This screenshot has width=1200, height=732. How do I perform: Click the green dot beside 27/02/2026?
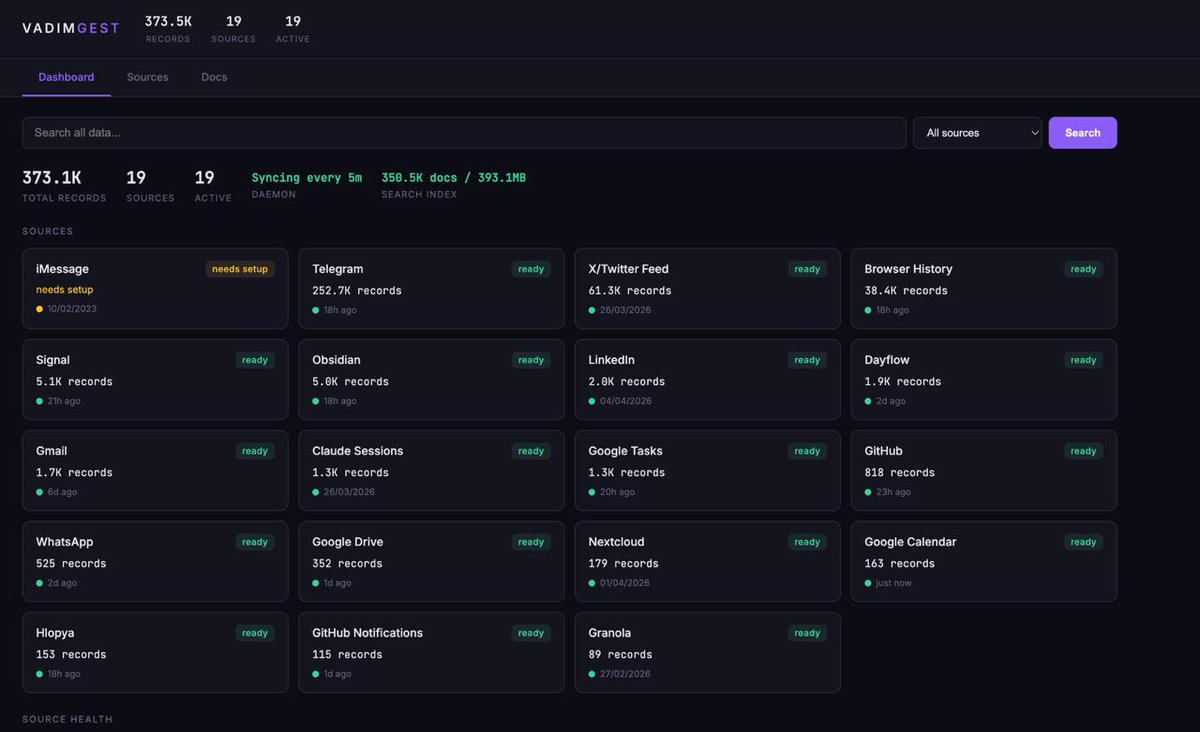(x=592, y=674)
